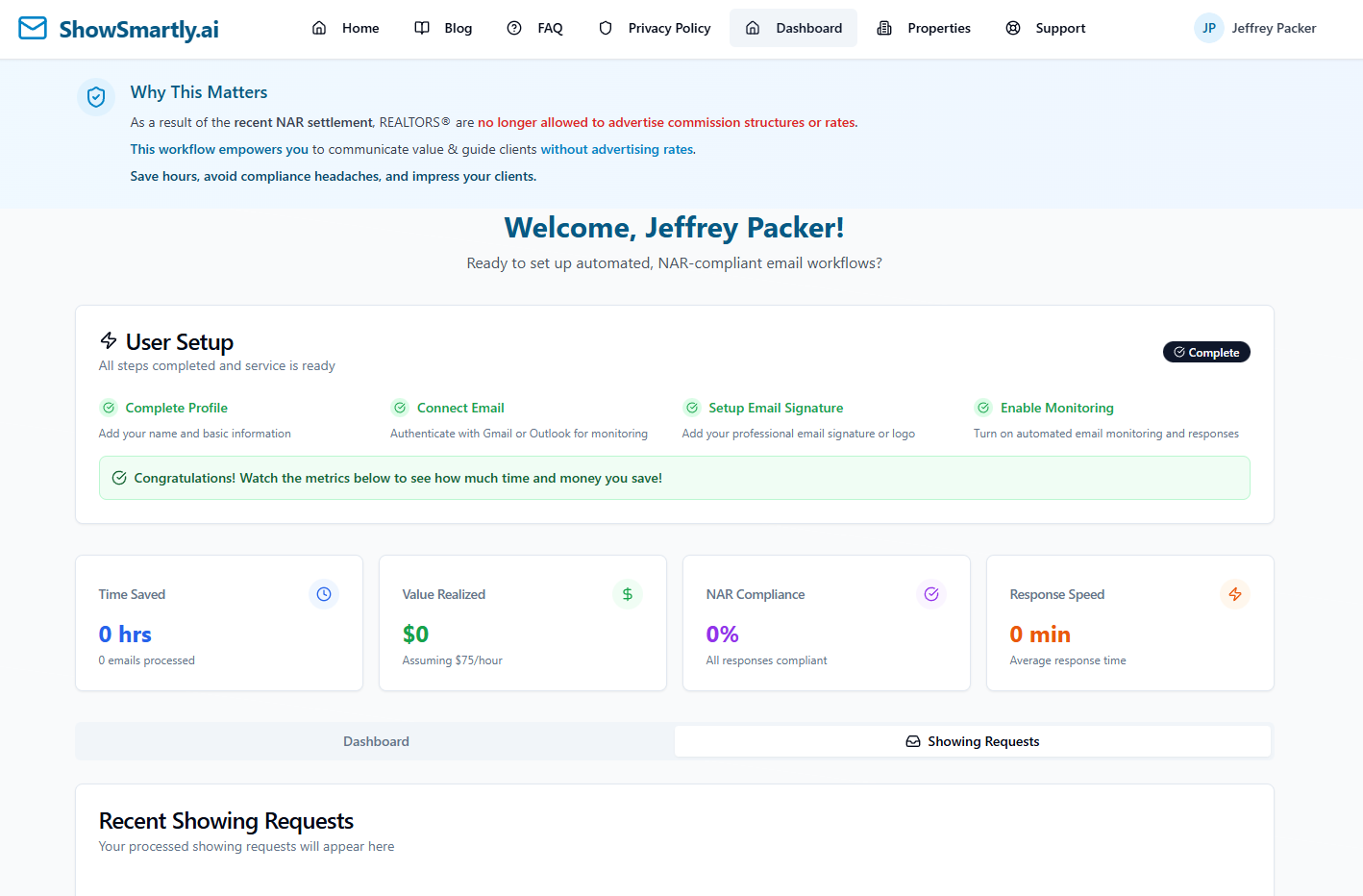Click the Complete status badge

click(x=1206, y=352)
